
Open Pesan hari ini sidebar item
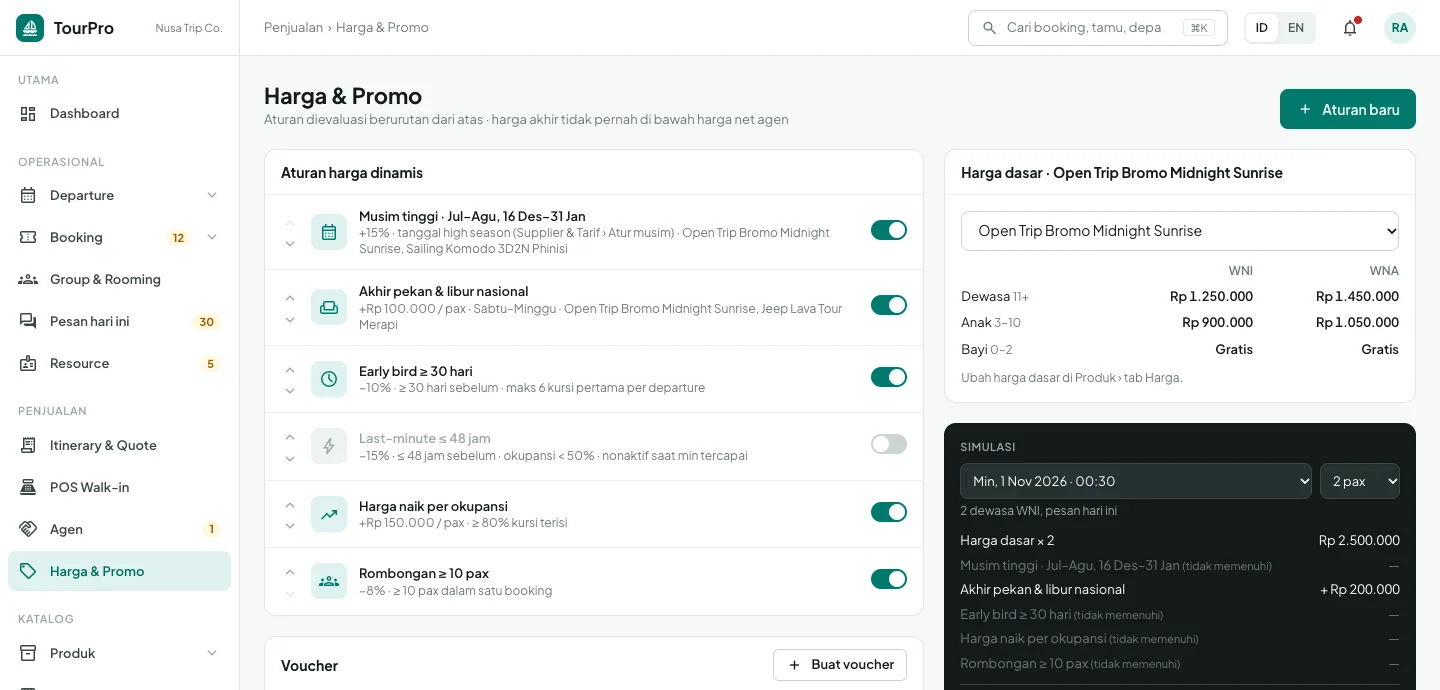119,321
